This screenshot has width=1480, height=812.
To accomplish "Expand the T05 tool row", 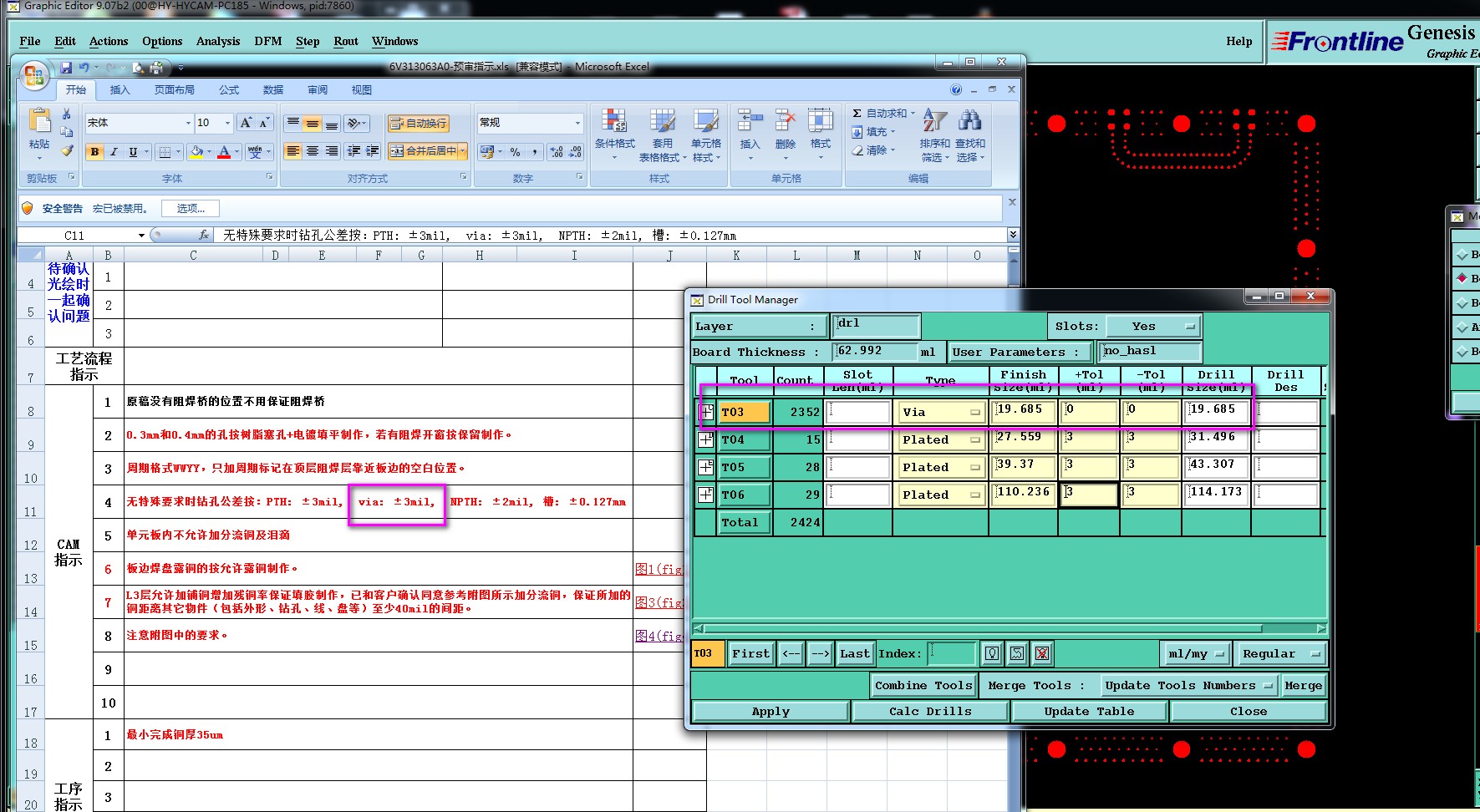I will (706, 467).
